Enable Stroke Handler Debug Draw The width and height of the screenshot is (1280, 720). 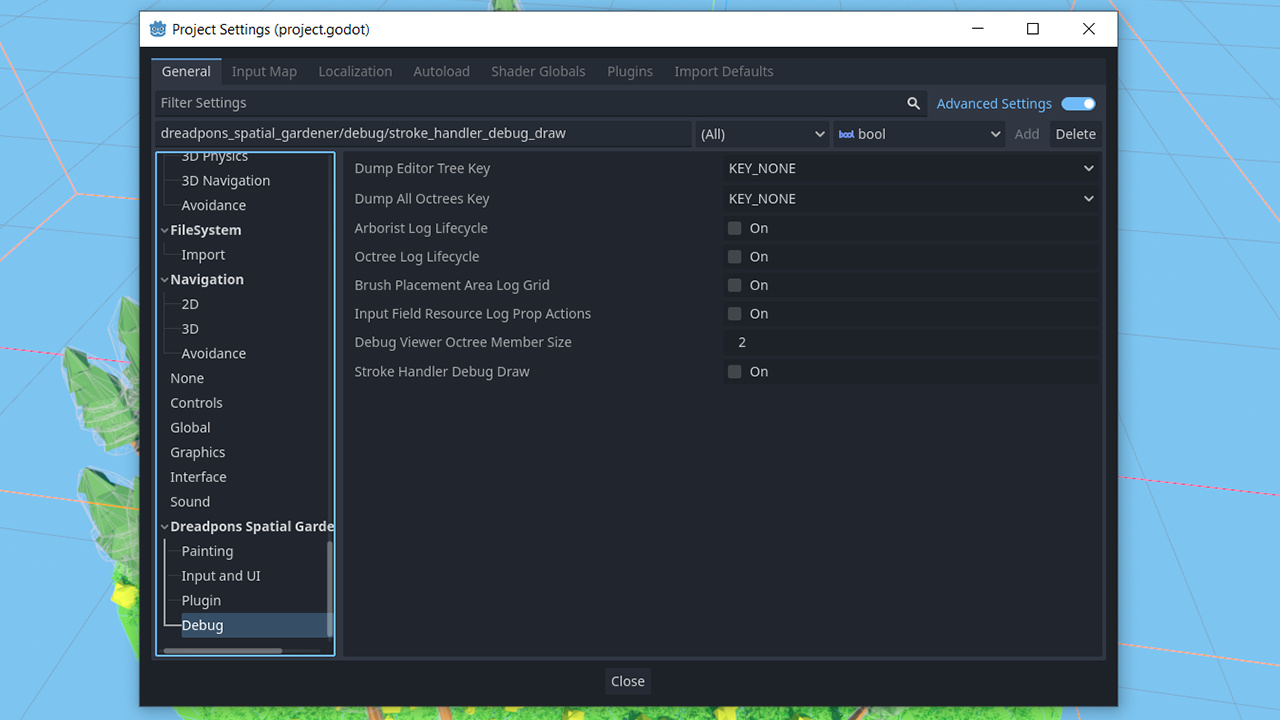734,371
